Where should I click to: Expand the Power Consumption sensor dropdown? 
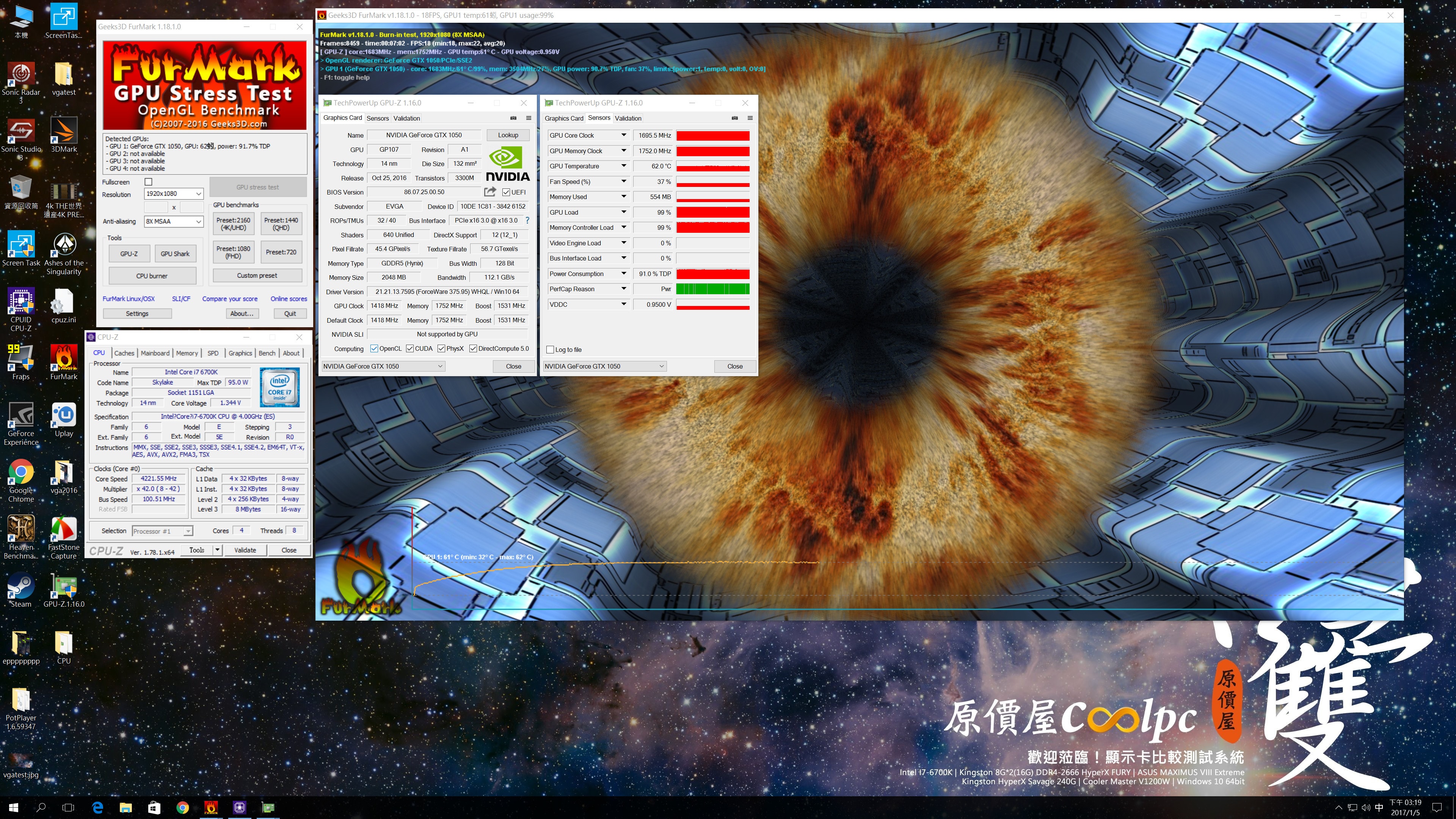click(x=623, y=273)
